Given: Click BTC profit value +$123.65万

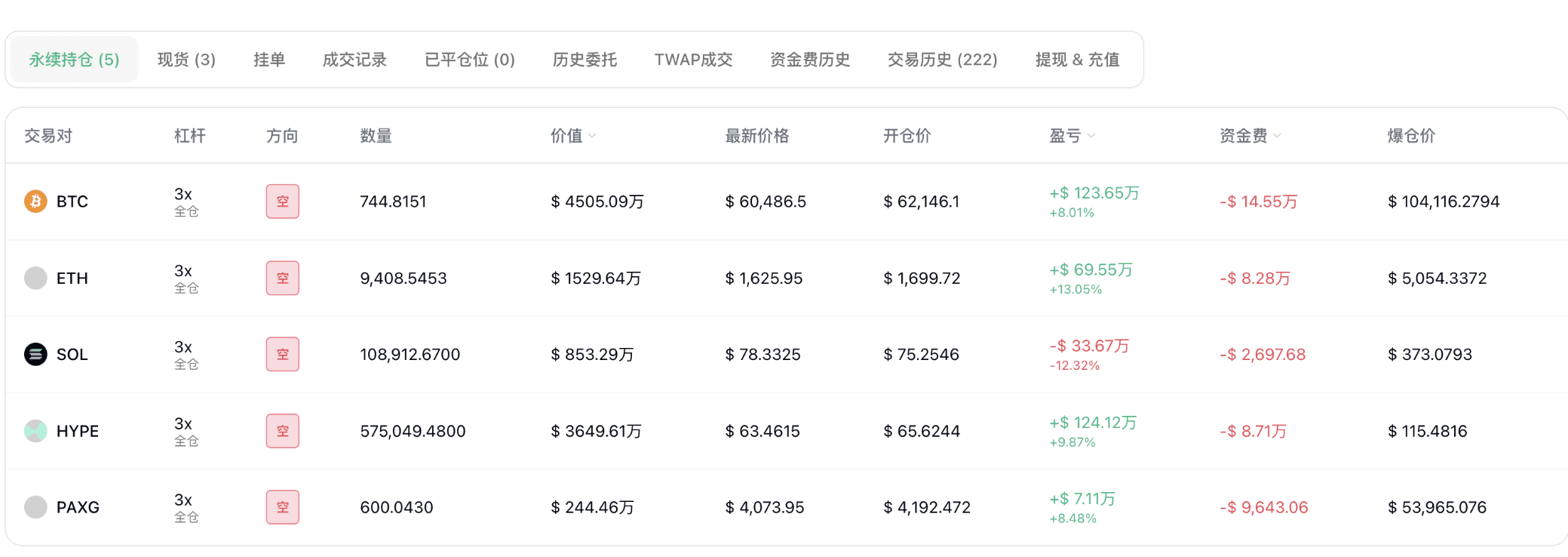Looking at the screenshot, I should pos(1094,193).
